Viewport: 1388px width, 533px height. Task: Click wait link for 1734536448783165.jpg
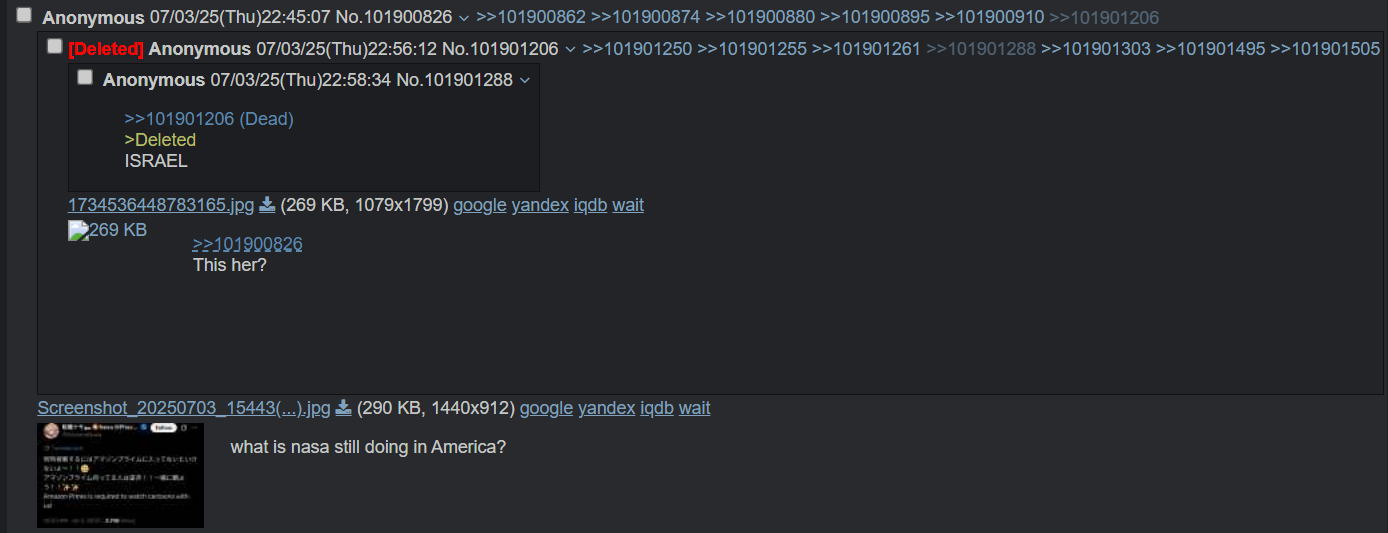[x=628, y=205]
